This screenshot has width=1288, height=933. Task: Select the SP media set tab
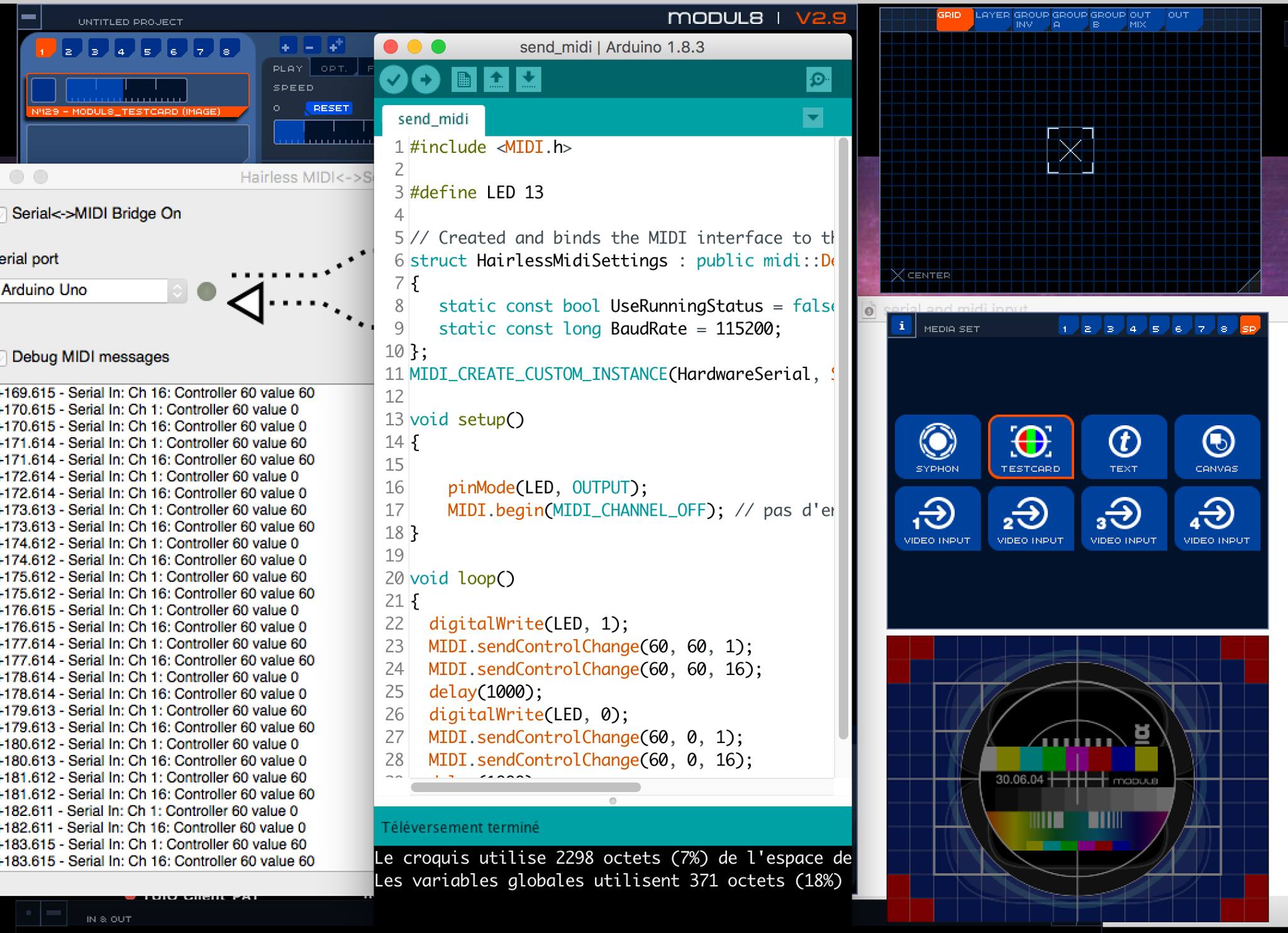click(1250, 326)
